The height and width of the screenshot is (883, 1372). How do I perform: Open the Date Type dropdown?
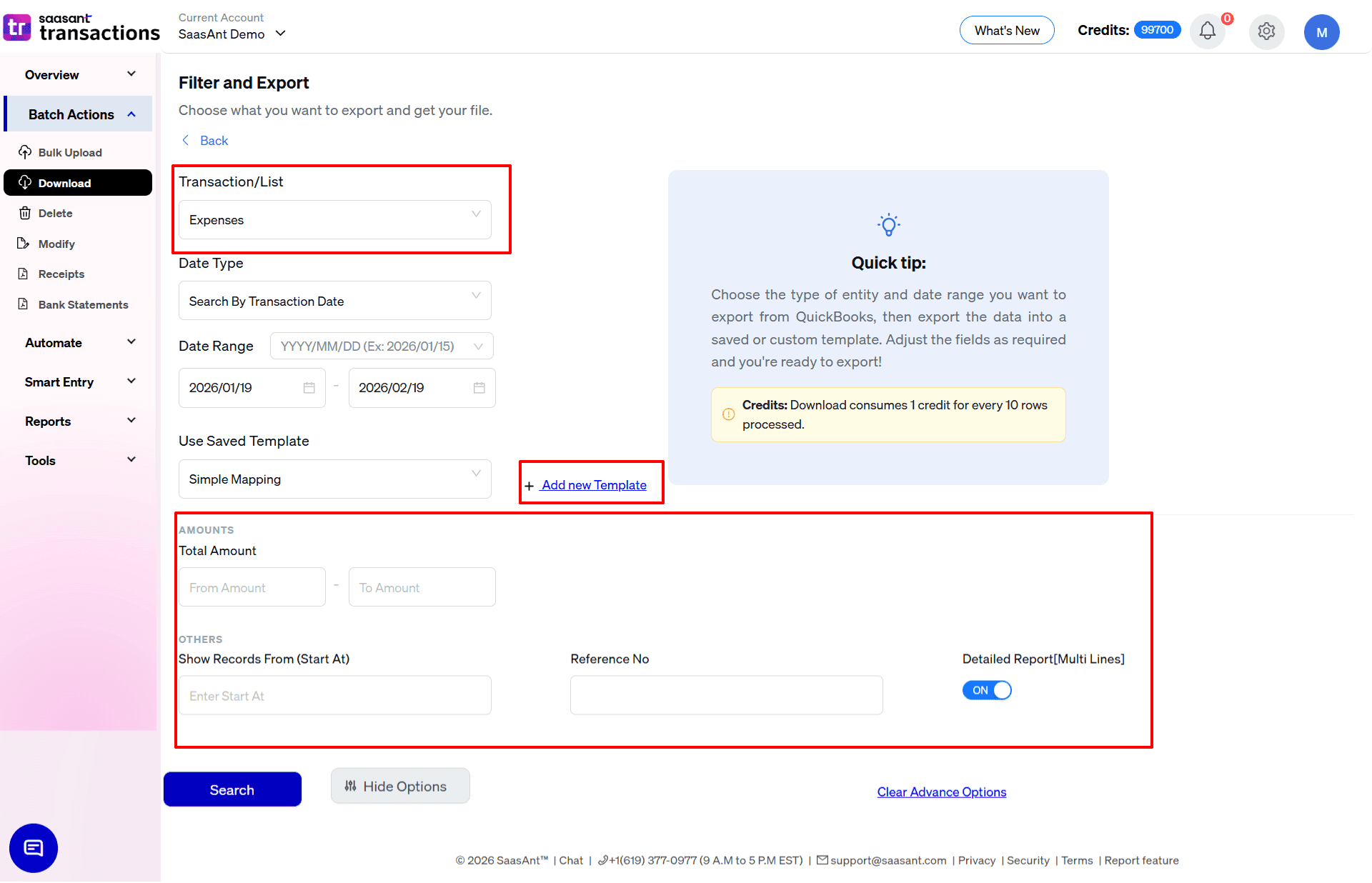pyautogui.click(x=334, y=301)
